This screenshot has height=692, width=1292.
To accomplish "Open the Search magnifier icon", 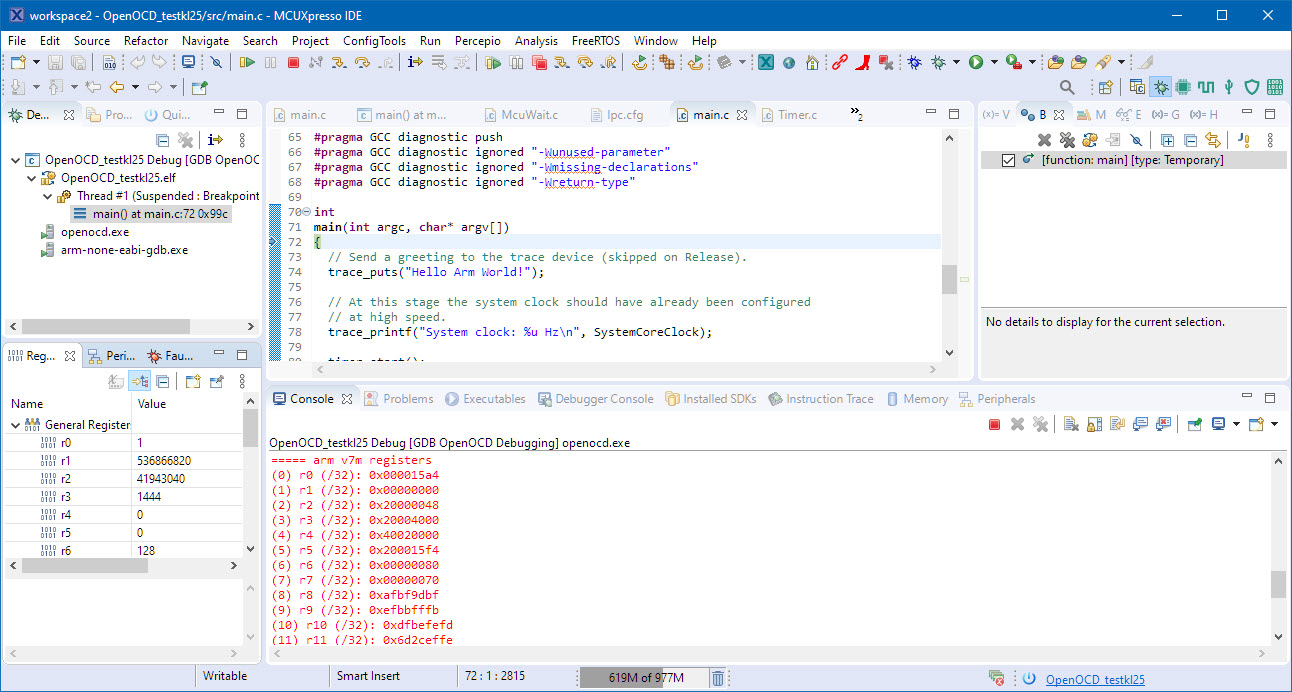I will (x=1067, y=87).
